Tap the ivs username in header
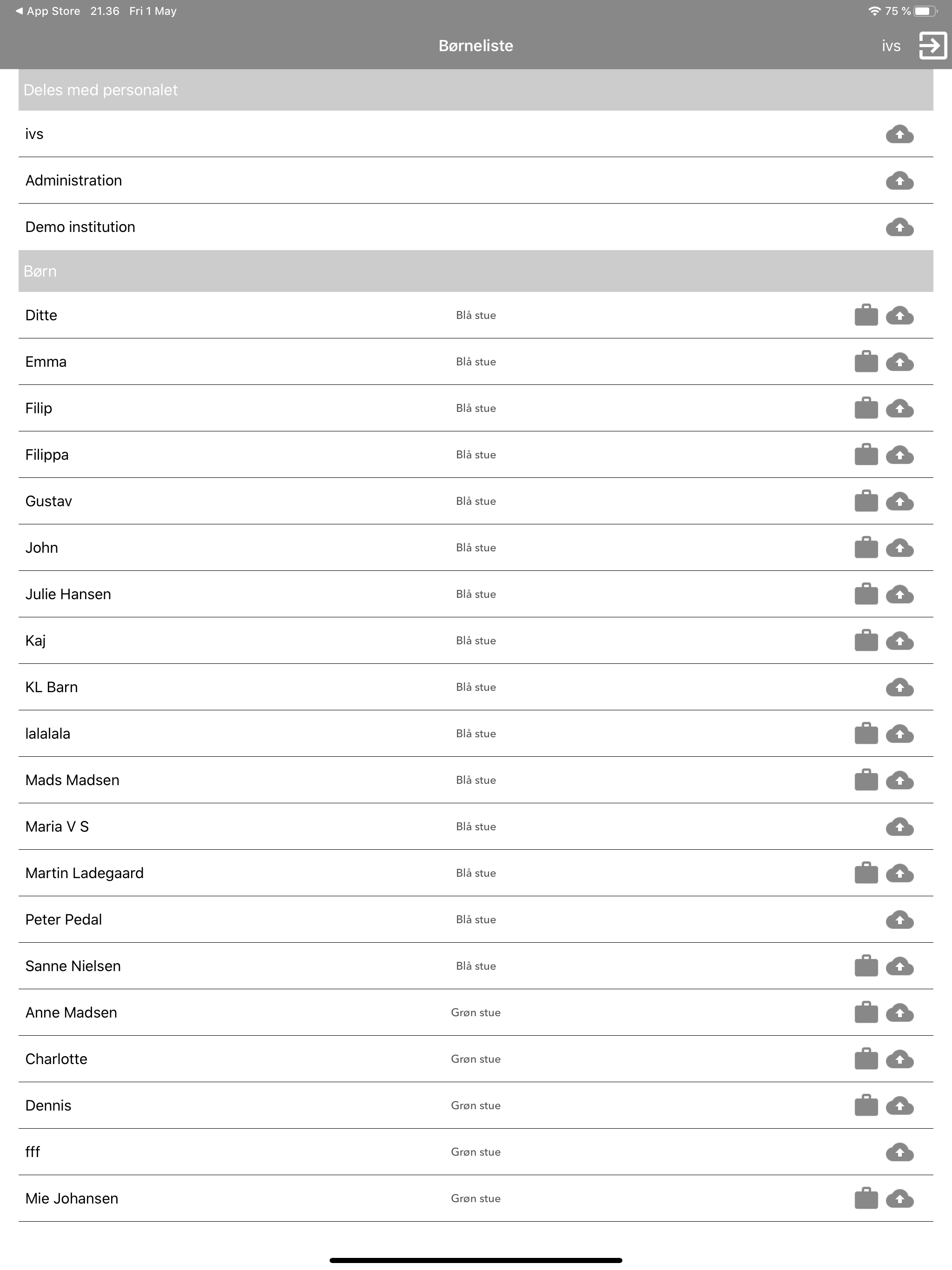Screen dimensions: 952x1270 pos(891,46)
